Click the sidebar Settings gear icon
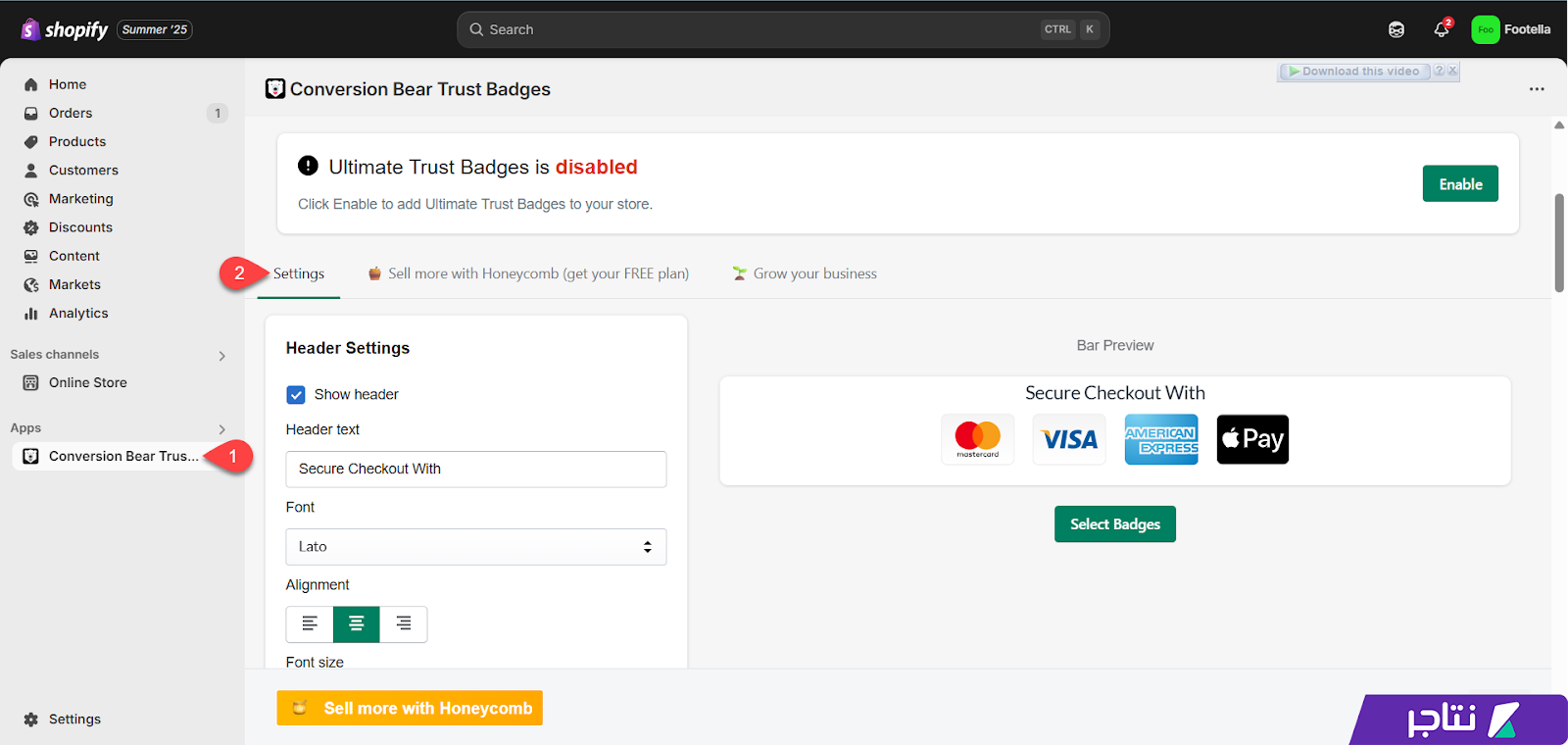 click(x=30, y=720)
